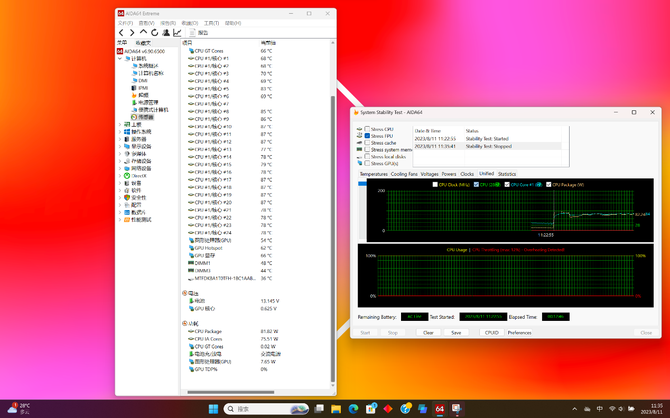
Task: Enable the Stress GPU(s) checkbox
Action: [x=367, y=163]
